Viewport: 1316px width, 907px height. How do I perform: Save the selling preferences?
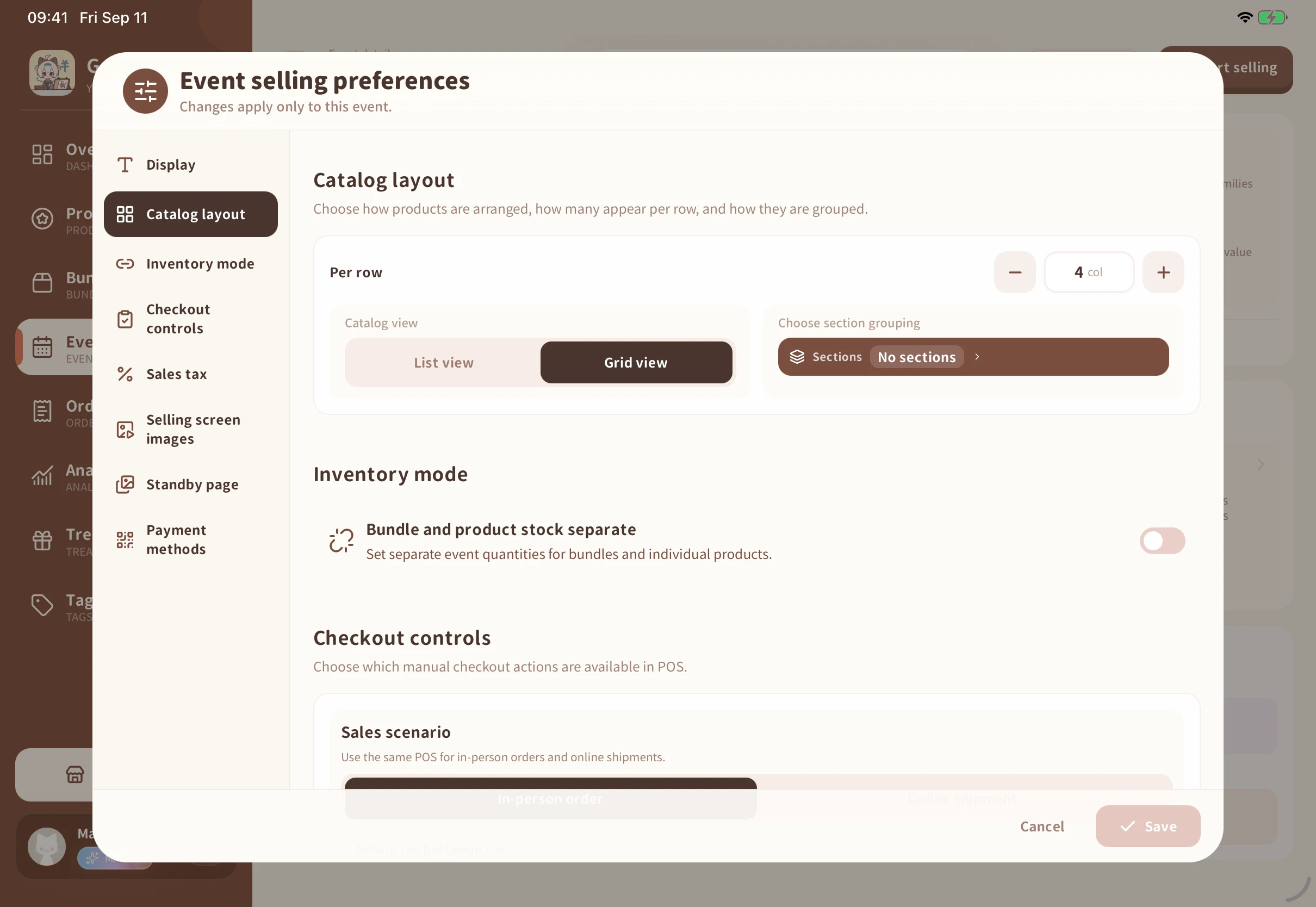[x=1147, y=827]
